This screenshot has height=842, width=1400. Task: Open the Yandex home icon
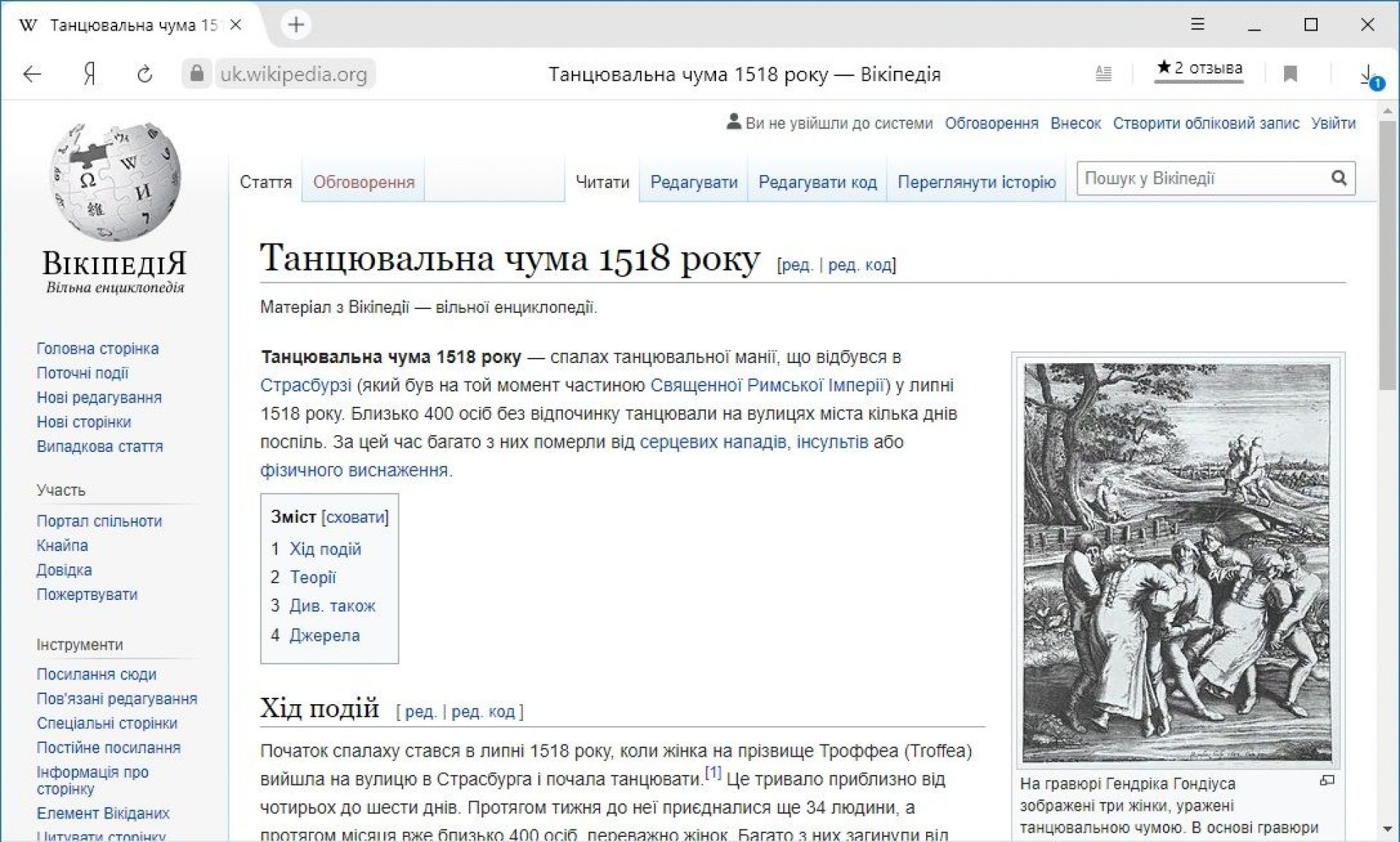(89, 74)
